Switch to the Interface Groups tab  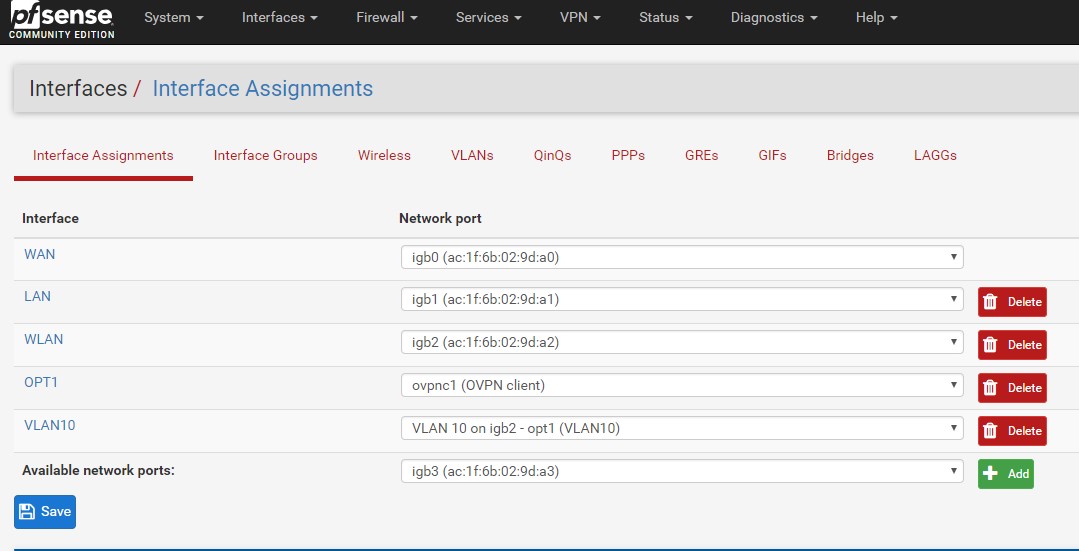tap(265, 155)
